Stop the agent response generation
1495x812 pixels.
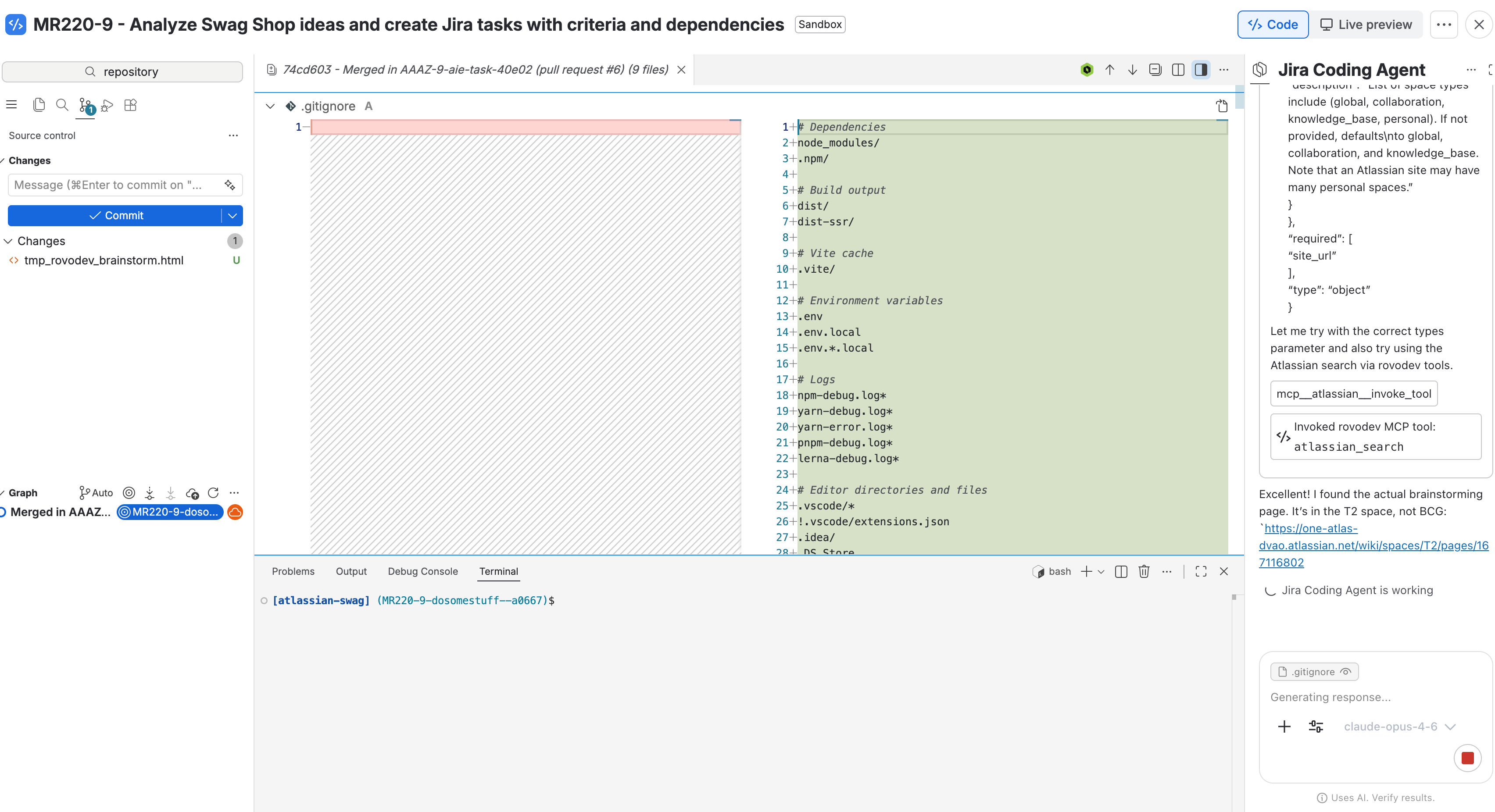1468,758
